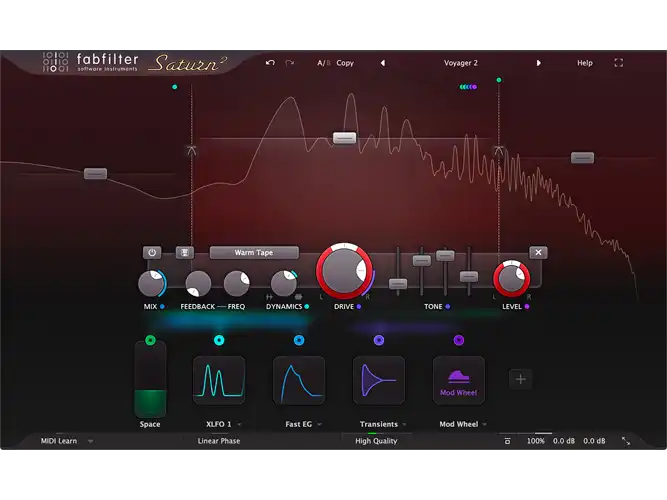The height and width of the screenshot is (500, 667).
Task: Click the purple Transients source drag handle
Action: click(379, 340)
